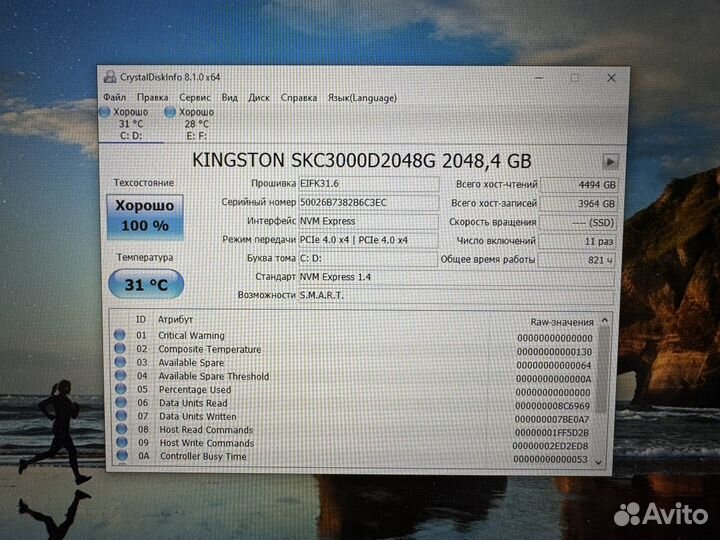Select the Data Units Read attribute text

[x=193, y=403]
